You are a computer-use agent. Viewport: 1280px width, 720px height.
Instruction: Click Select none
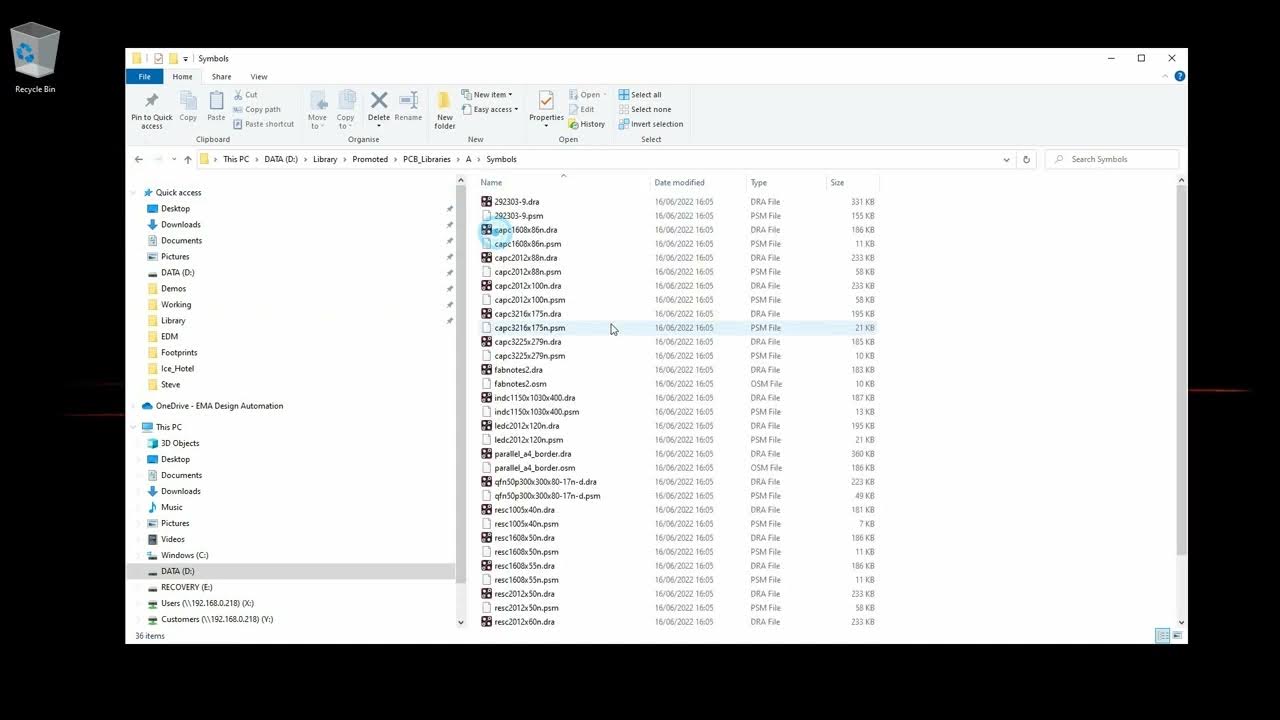coord(645,109)
